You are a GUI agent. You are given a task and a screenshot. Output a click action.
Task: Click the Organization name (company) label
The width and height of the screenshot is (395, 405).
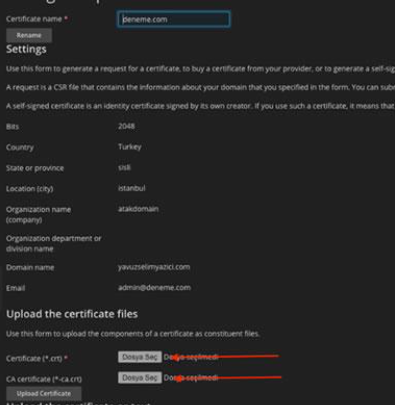point(38,215)
